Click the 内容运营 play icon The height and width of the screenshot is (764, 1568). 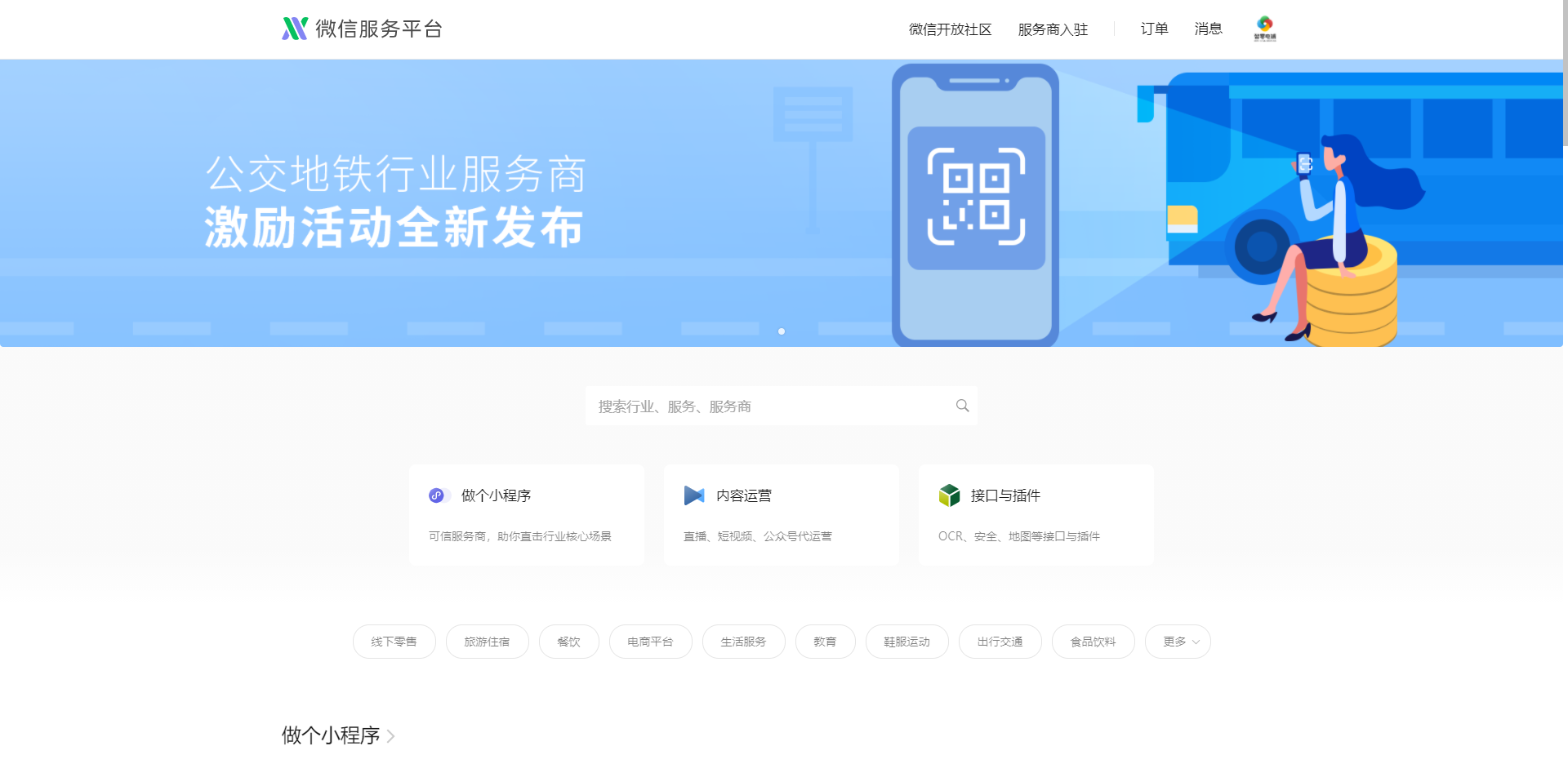[x=694, y=495]
